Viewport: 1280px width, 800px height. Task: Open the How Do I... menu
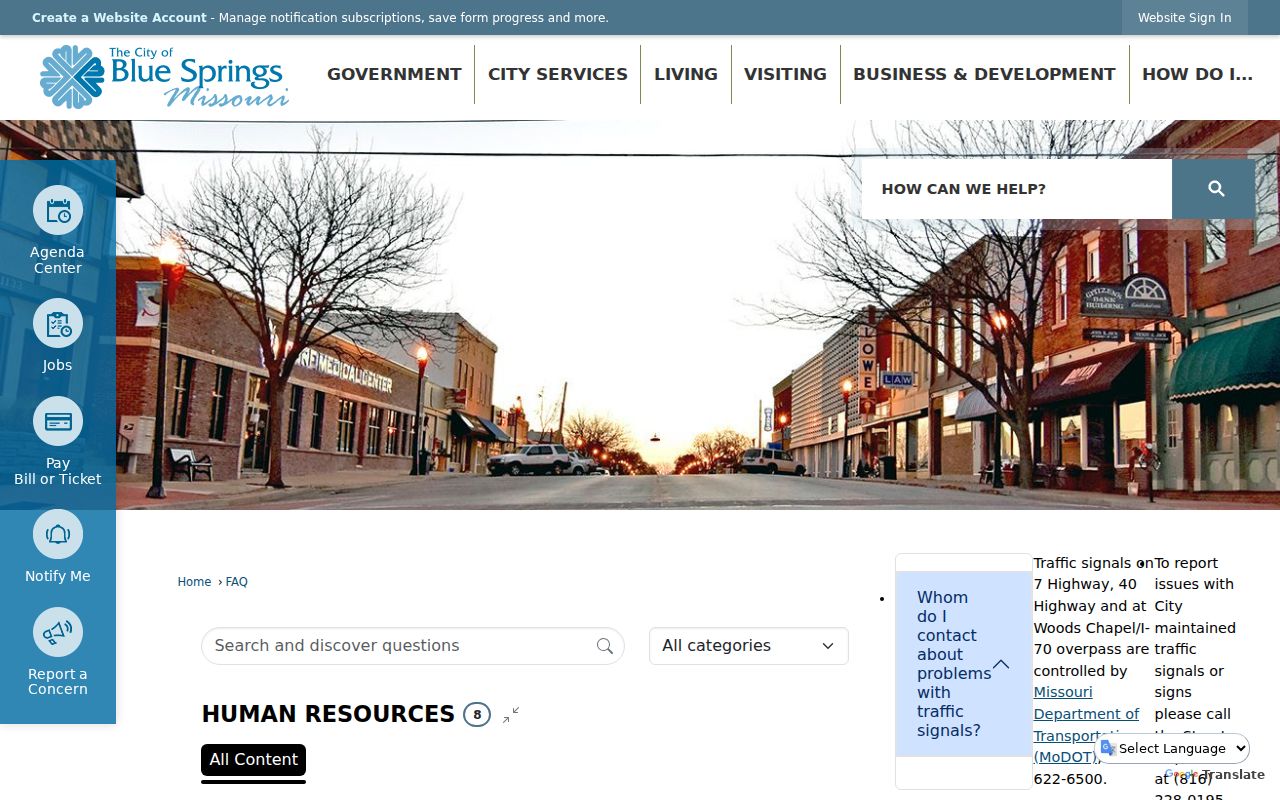tap(1197, 74)
